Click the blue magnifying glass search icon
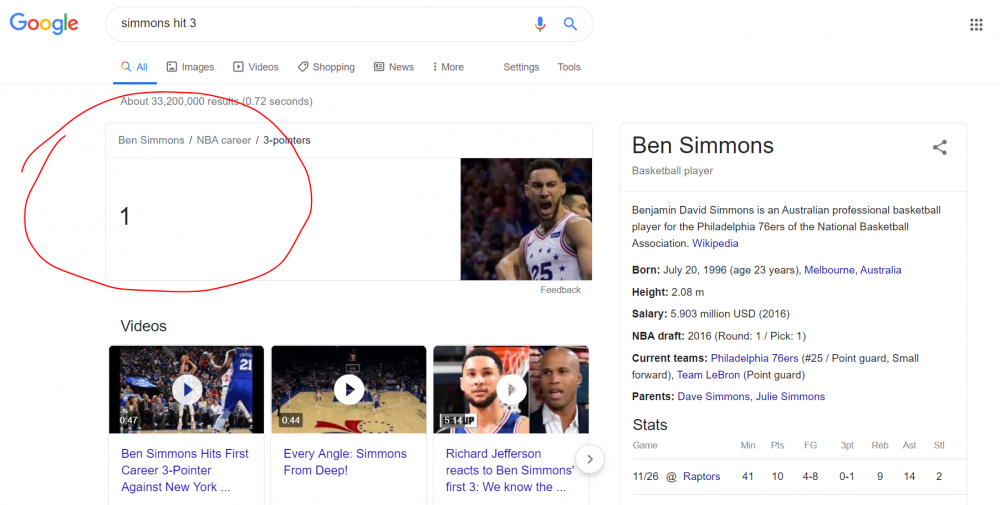The width and height of the screenshot is (1000, 505). point(570,24)
